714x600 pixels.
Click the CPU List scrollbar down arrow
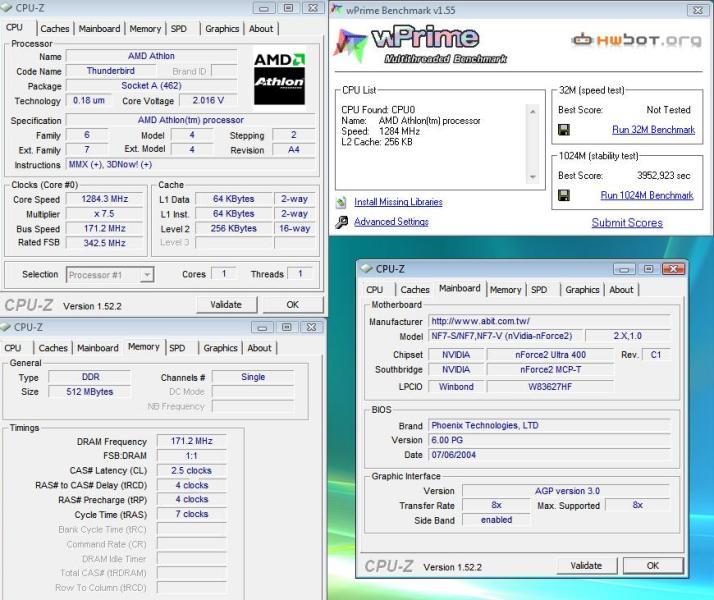[532, 177]
